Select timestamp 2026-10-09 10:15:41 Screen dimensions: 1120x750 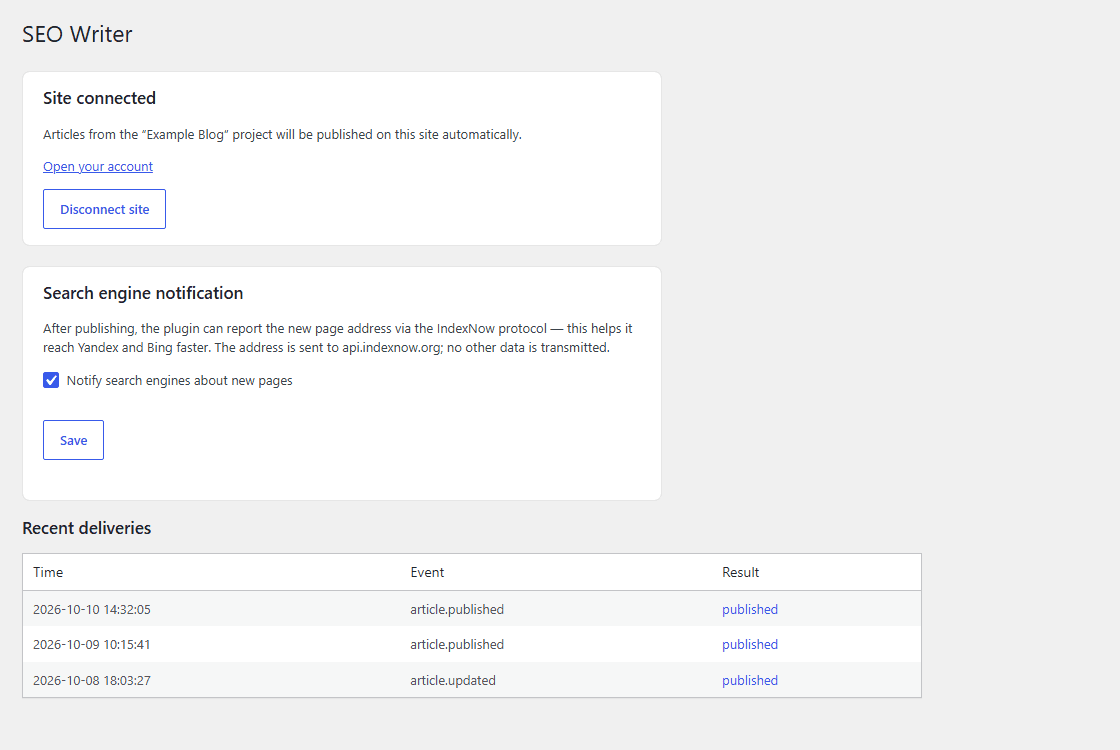coord(91,644)
